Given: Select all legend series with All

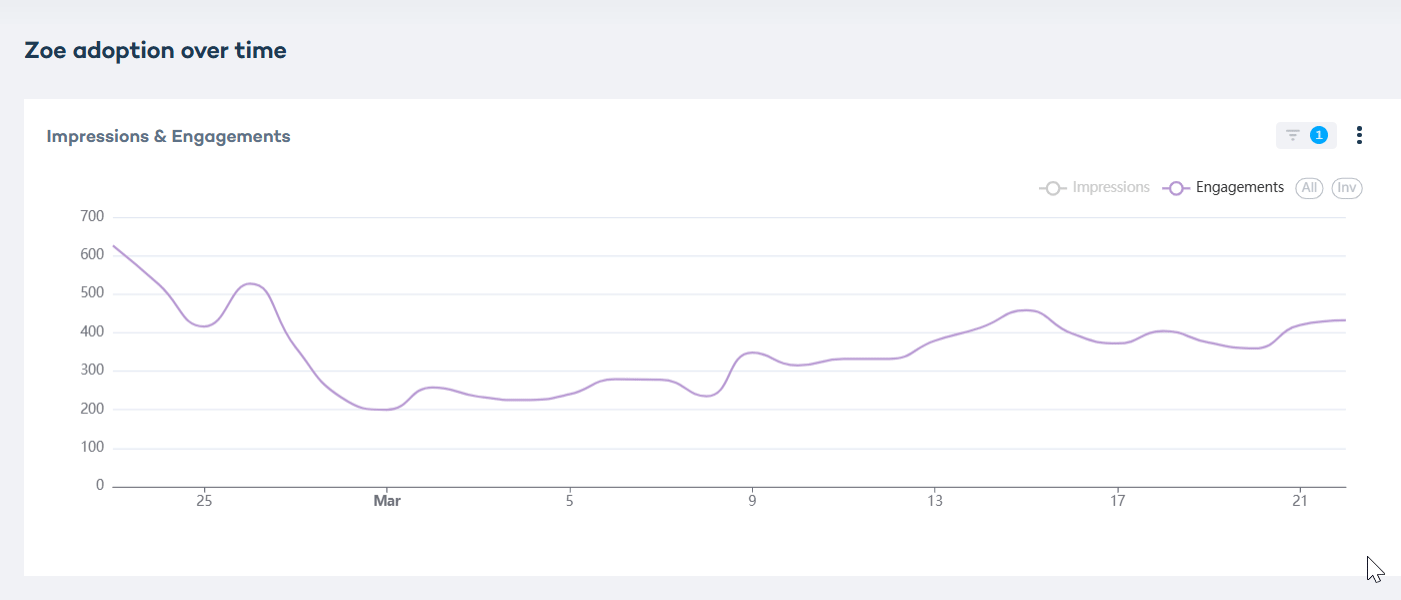Looking at the screenshot, I should coord(1309,188).
